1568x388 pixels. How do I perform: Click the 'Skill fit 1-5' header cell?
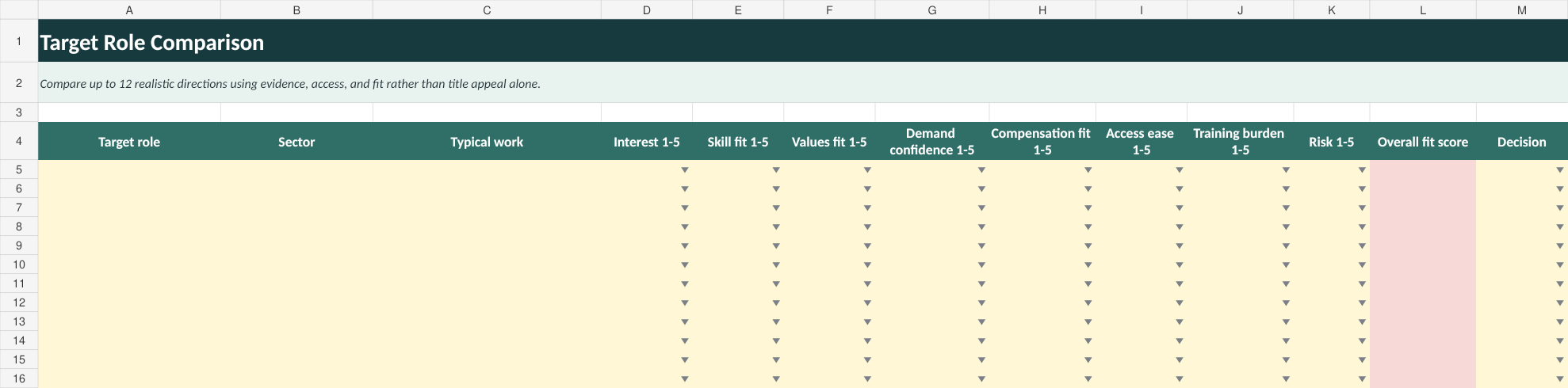coord(738,142)
